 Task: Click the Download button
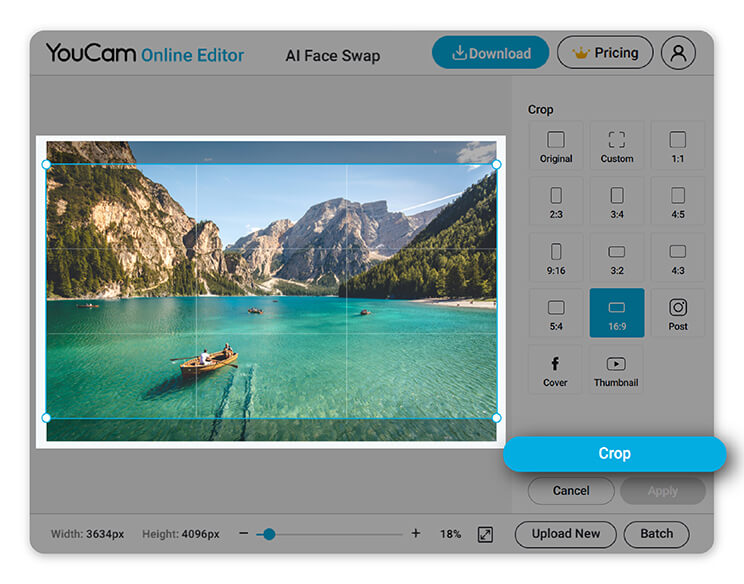491,53
